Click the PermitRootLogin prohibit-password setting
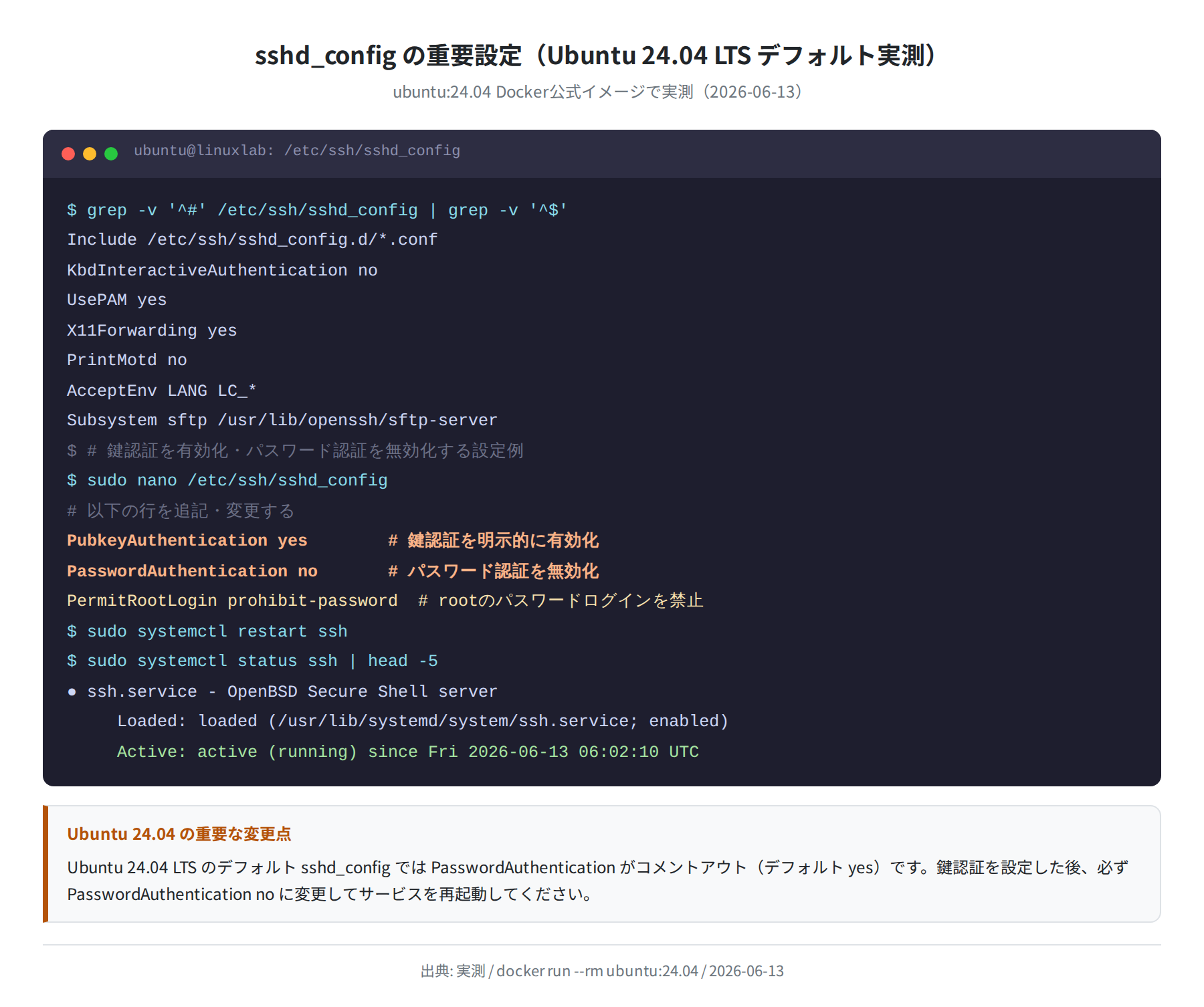1204x1007 pixels. click(x=232, y=600)
